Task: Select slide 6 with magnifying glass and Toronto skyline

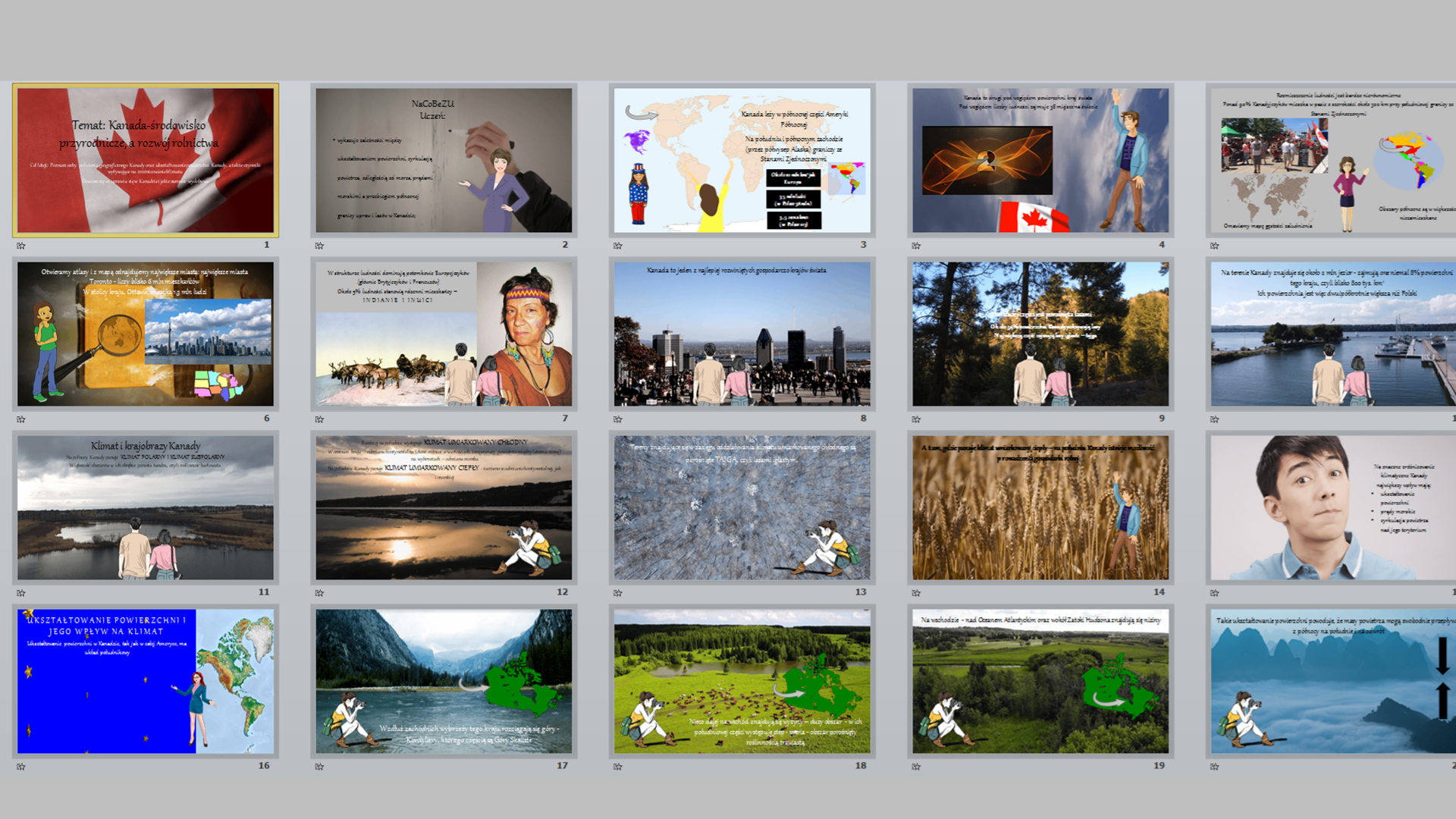Action: coord(146,334)
